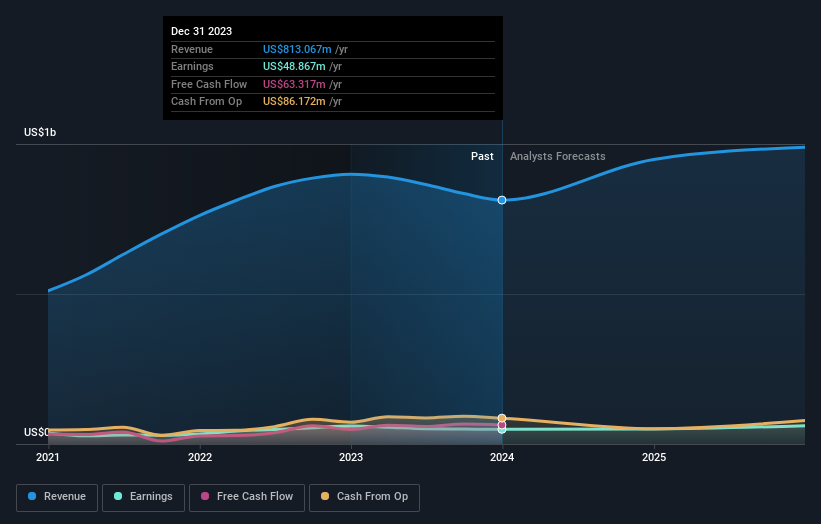Click the US$0 y-axis label
The image size is (821, 524).
pos(36,432)
